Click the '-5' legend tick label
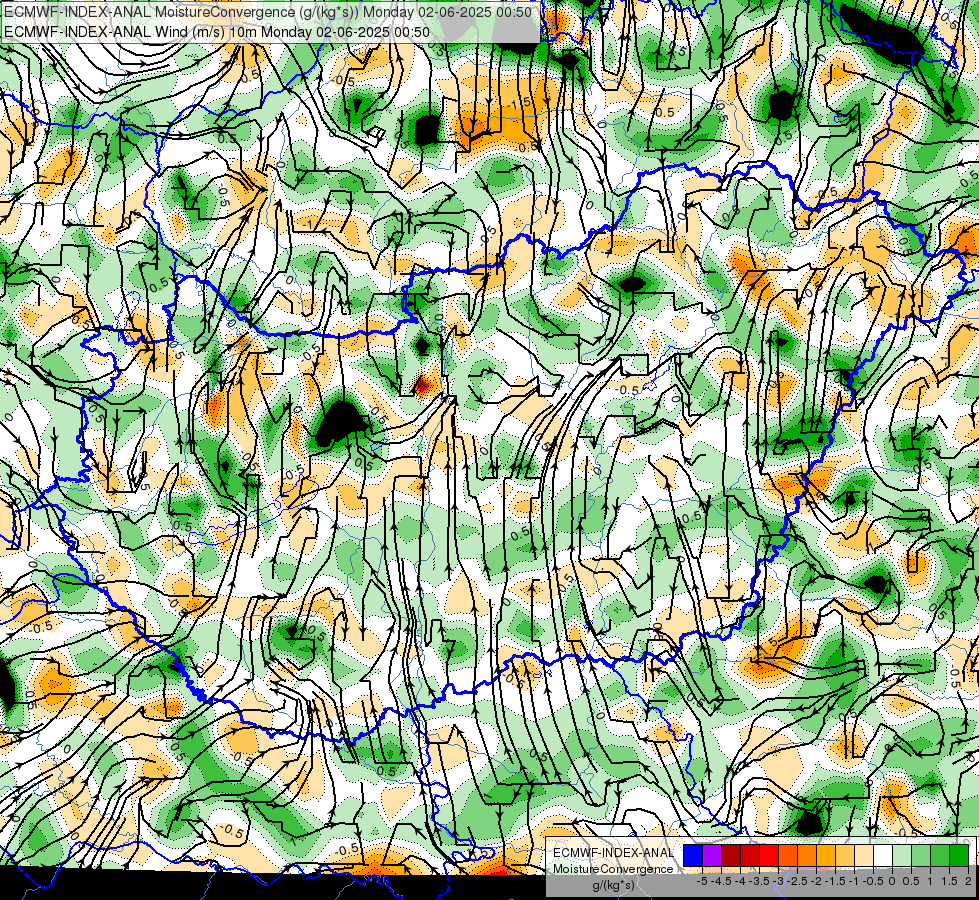The image size is (979, 900). (x=702, y=881)
